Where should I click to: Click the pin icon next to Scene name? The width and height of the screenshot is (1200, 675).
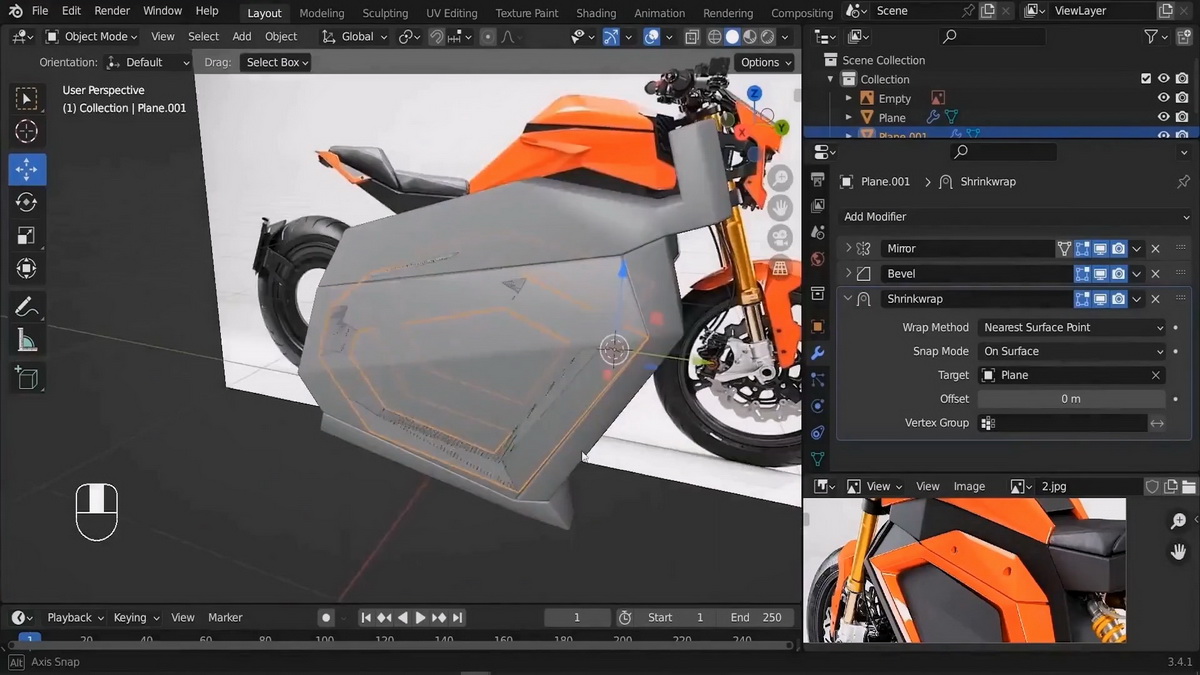(966, 11)
